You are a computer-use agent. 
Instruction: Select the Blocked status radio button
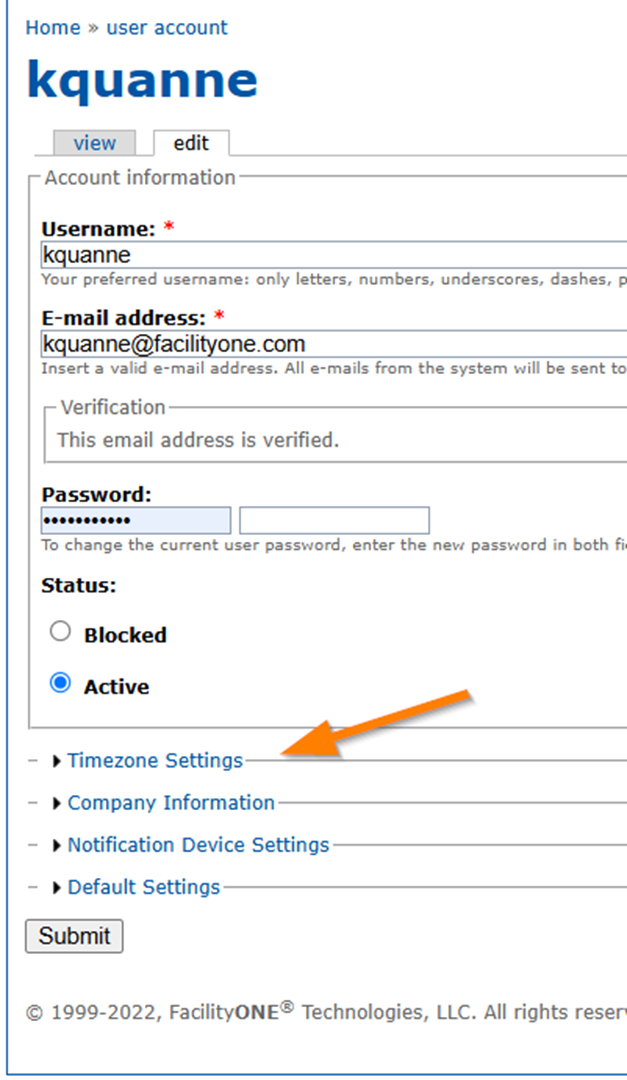60,631
